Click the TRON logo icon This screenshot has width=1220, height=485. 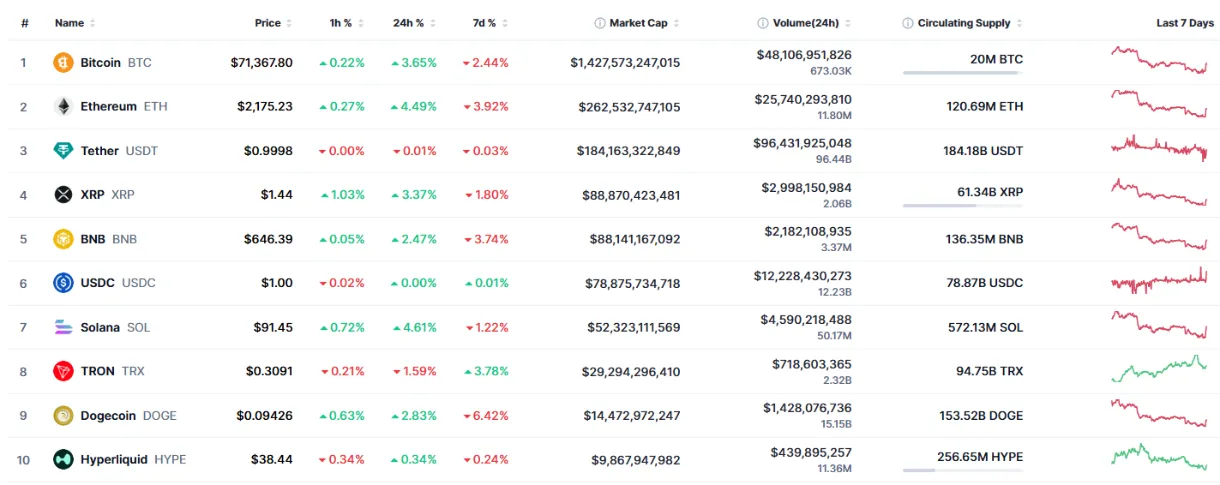63,371
